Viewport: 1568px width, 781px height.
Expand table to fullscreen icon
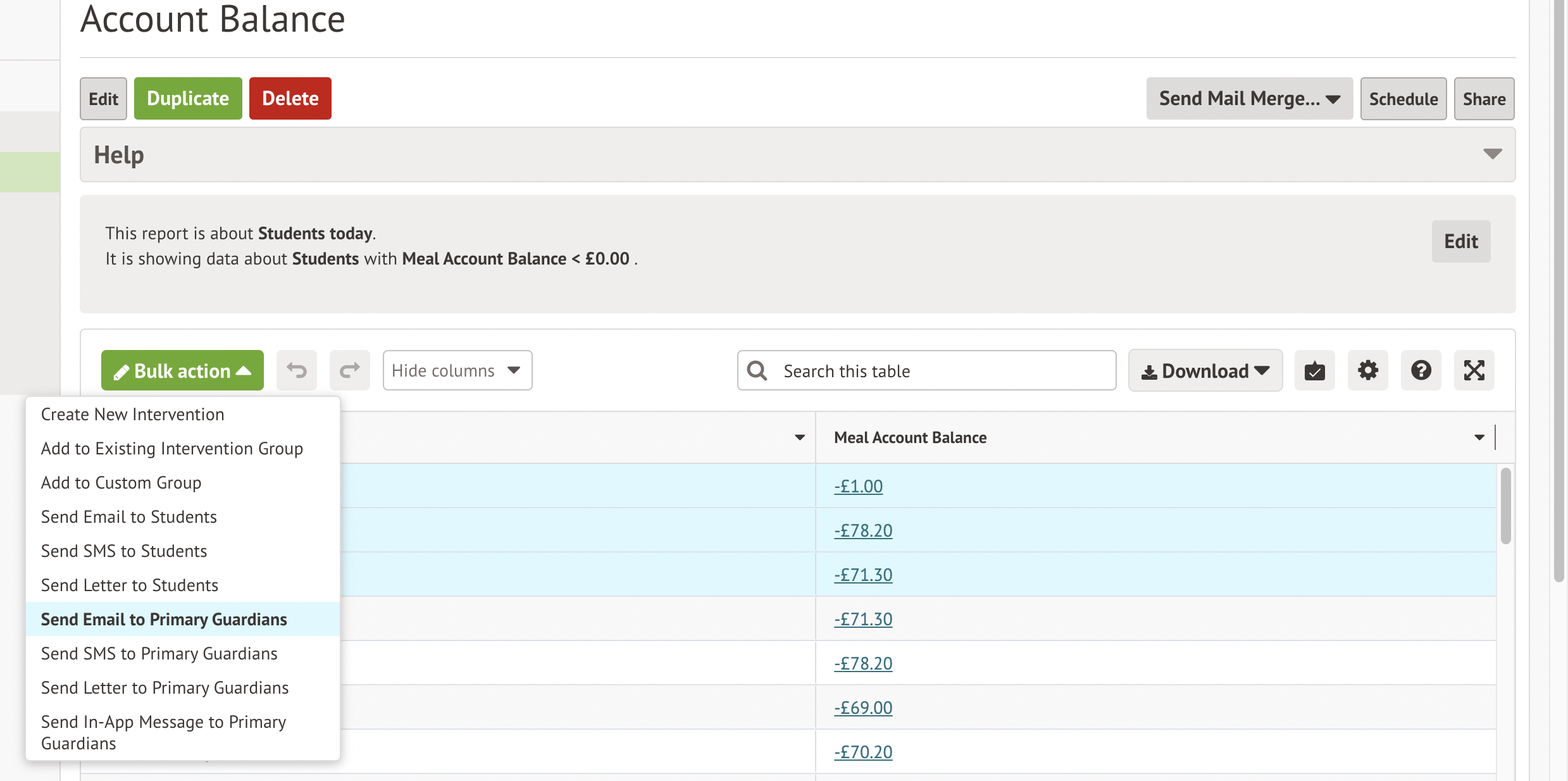[x=1474, y=370]
